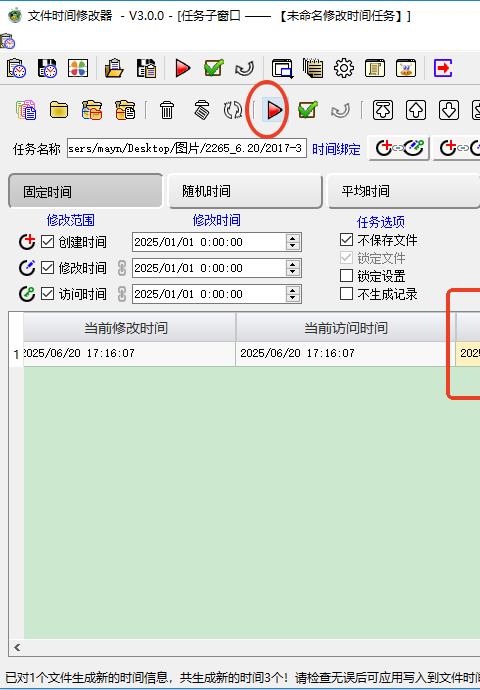The height and width of the screenshot is (690, 480).
Task: Uncheck the 不保存文件 option
Action: [x=346, y=240]
